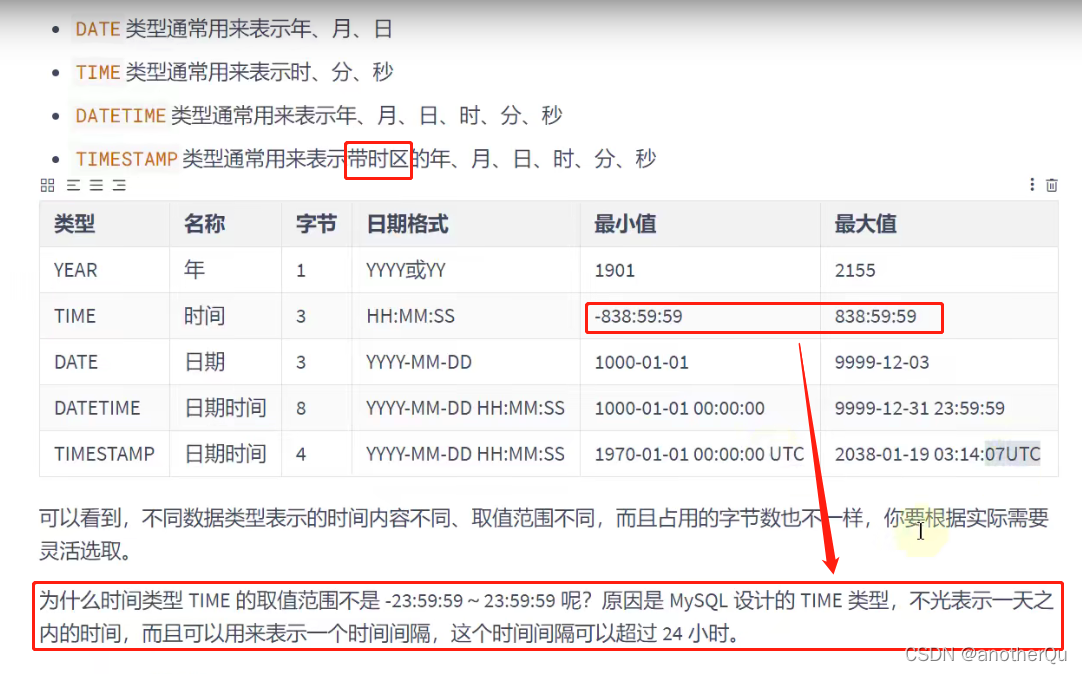This screenshot has height=674, width=1082.
Task: Center-align the table
Action: coord(96,185)
